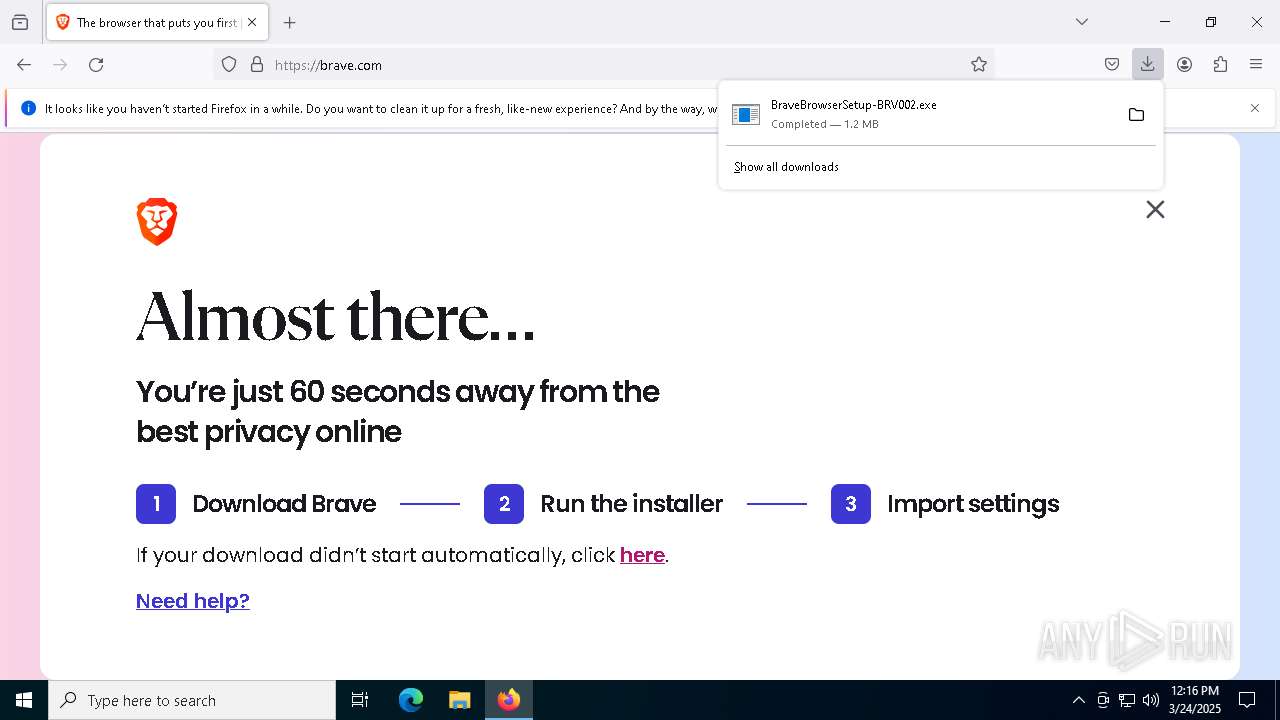
Task: Open the Firefox View icon
Action: point(20,22)
